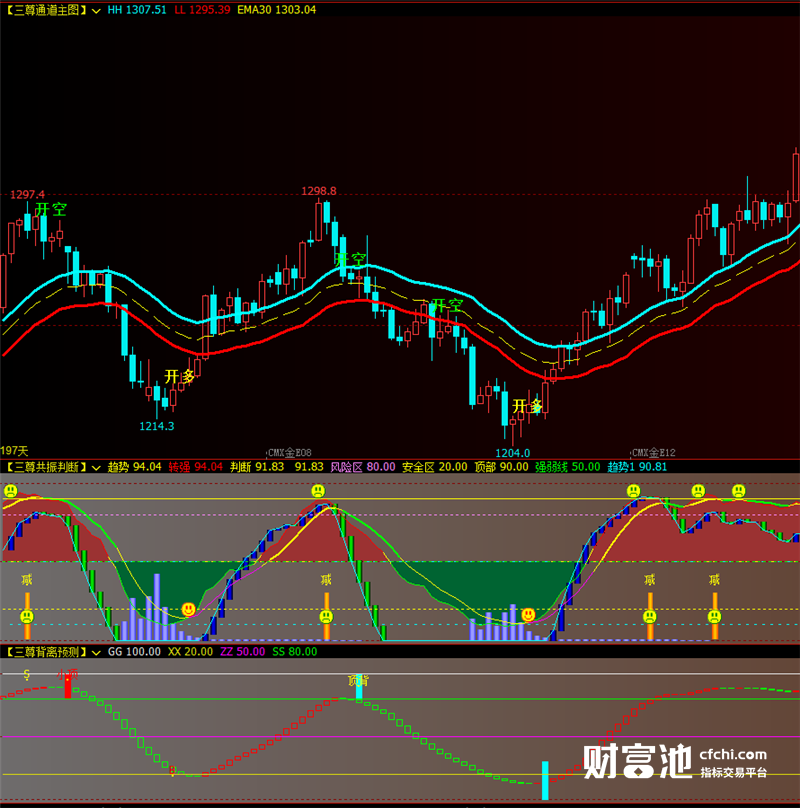Click the 开空 signal beside the 1297.4 label
Viewport: 800px width, 808px height.
pos(51,209)
